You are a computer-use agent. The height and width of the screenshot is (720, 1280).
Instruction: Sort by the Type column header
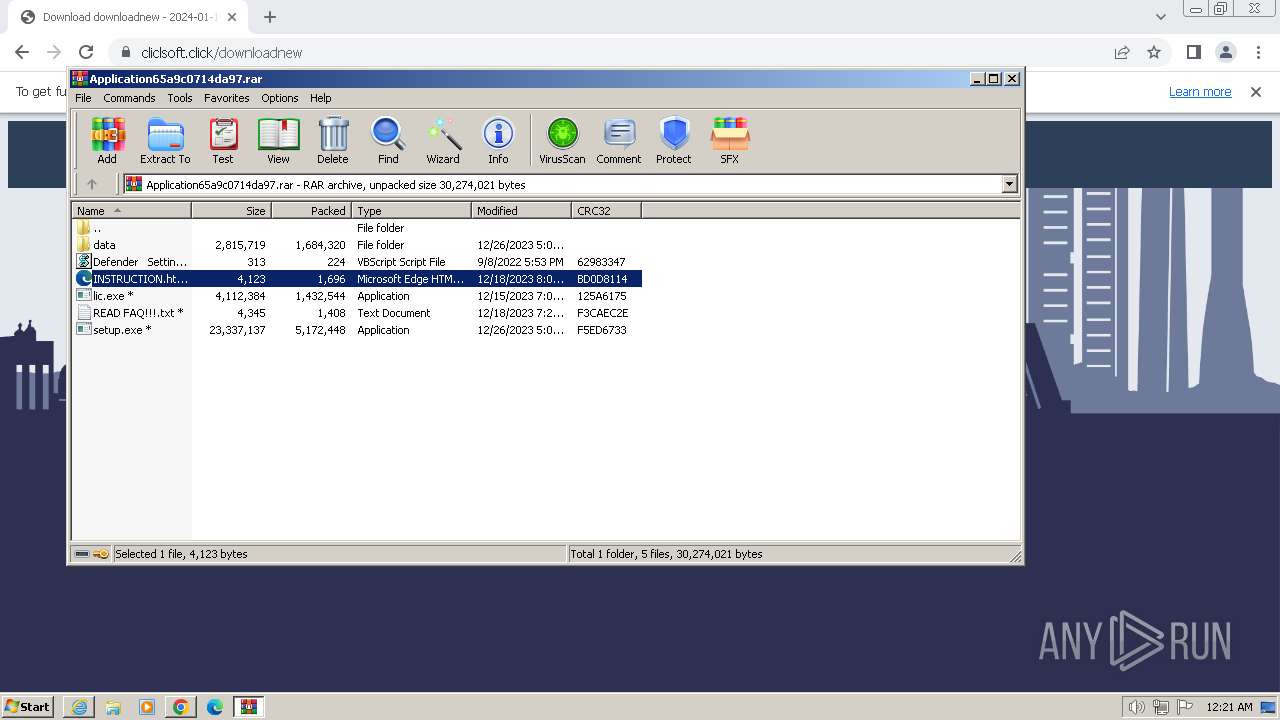click(412, 211)
